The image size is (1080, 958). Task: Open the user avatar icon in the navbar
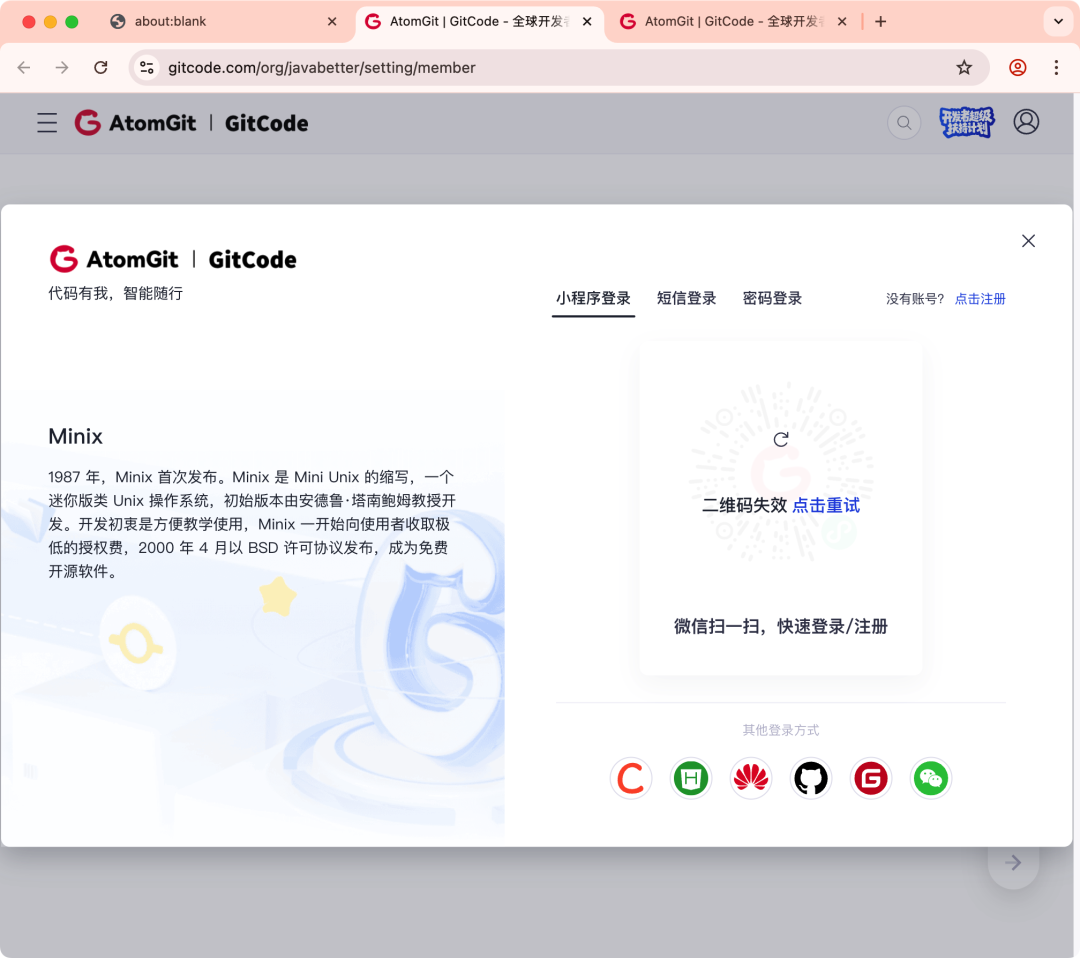coord(1026,121)
